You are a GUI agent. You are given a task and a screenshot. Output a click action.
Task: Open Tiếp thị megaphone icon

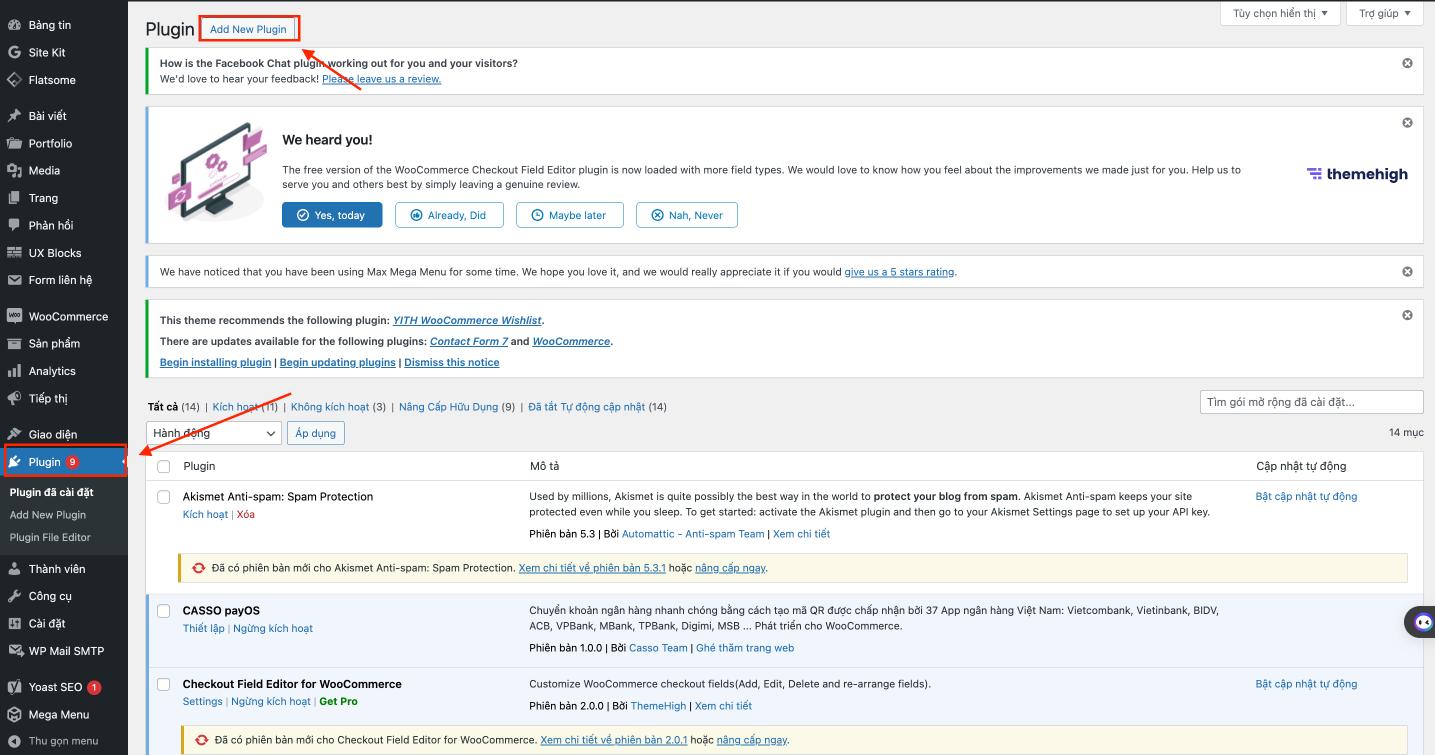point(14,398)
